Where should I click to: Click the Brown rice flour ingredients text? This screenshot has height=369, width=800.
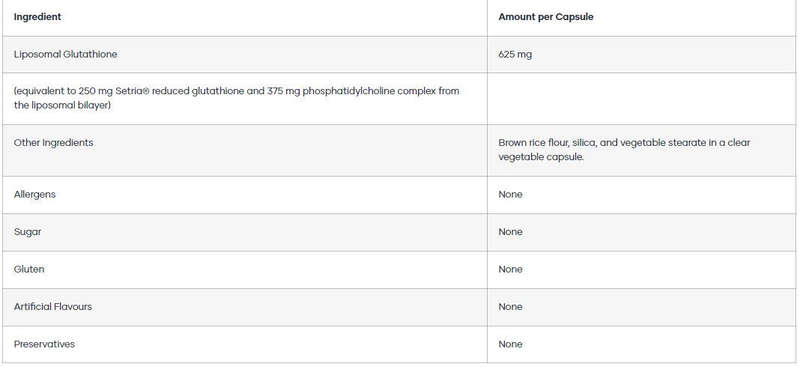click(624, 150)
